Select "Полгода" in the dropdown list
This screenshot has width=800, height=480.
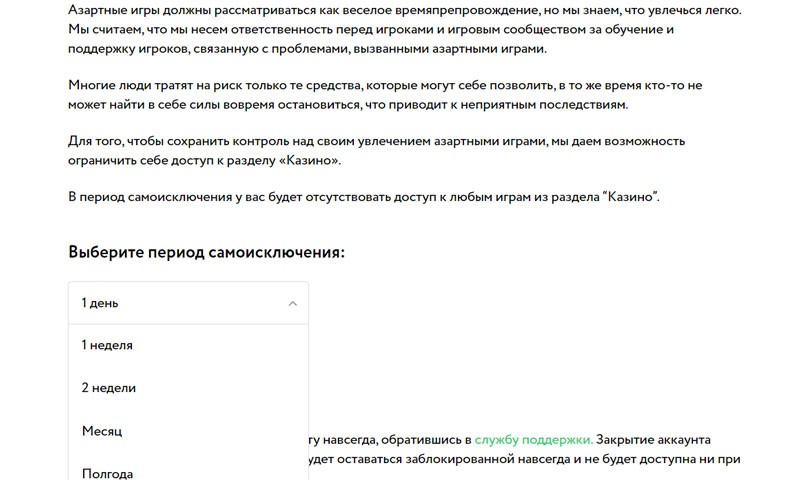107,473
